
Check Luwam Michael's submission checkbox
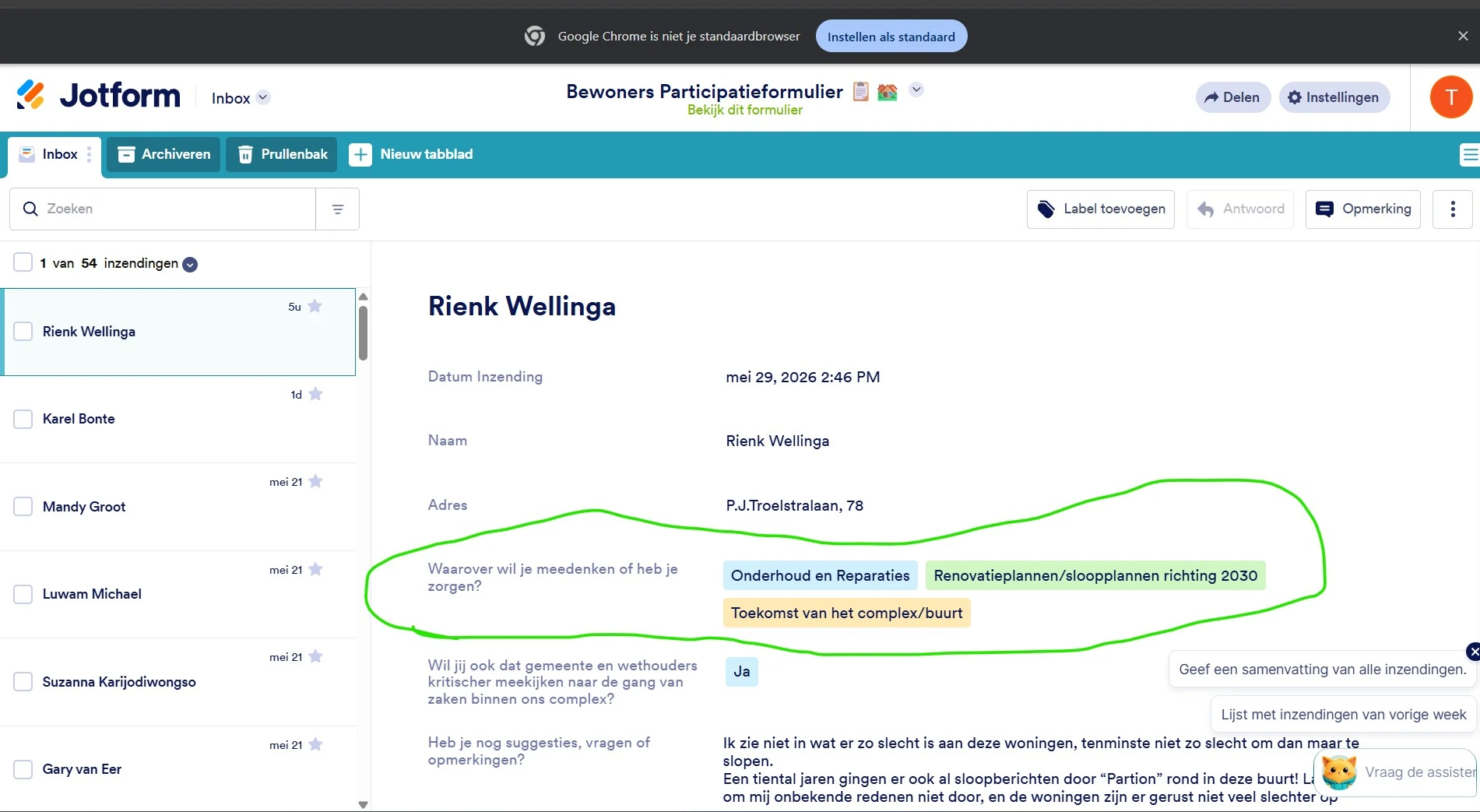coord(23,594)
